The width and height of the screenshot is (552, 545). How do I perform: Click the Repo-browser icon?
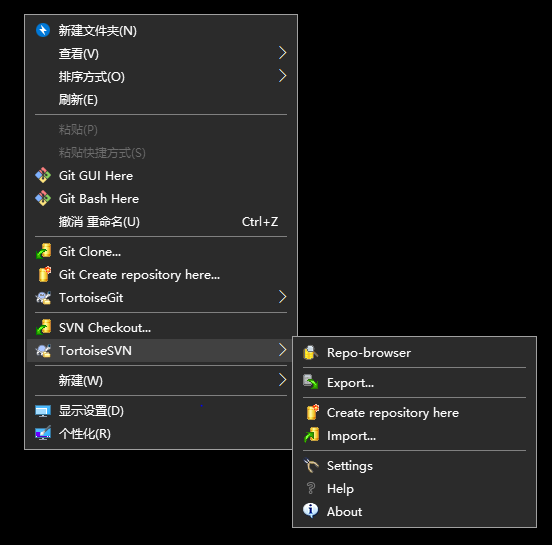point(310,352)
